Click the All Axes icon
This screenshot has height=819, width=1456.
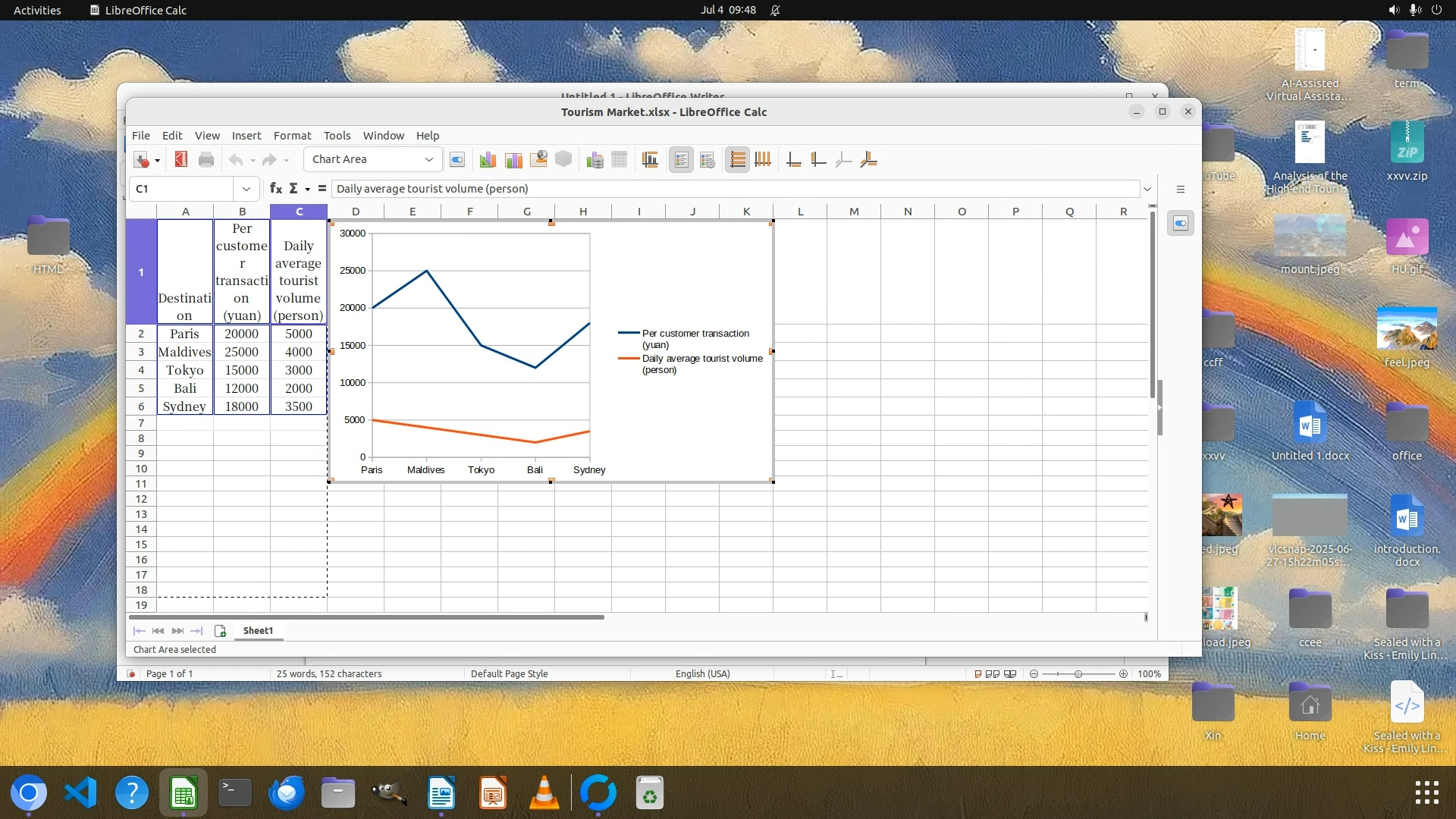[x=869, y=159]
